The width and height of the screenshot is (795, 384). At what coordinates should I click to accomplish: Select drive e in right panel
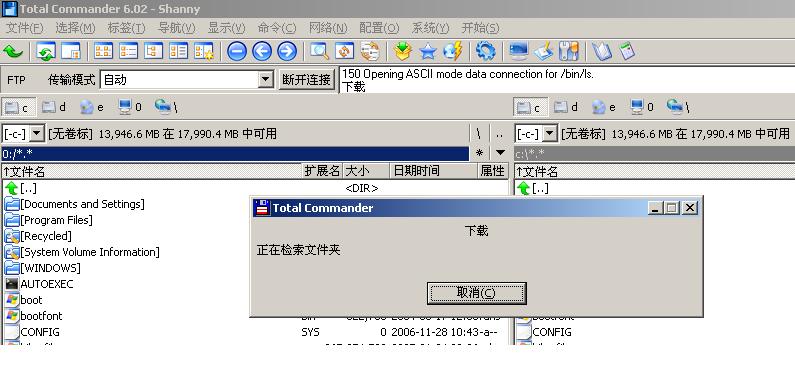(x=604, y=107)
